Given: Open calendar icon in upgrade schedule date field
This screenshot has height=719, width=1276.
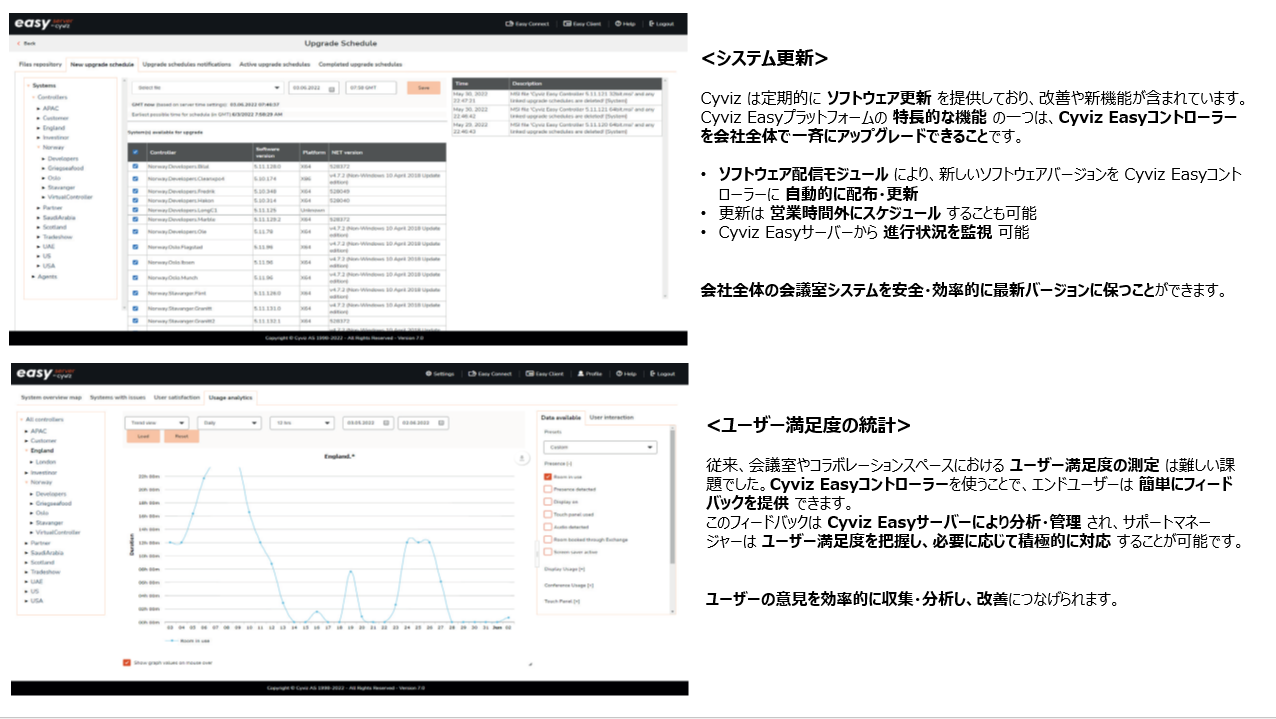Looking at the screenshot, I should click(332, 89).
